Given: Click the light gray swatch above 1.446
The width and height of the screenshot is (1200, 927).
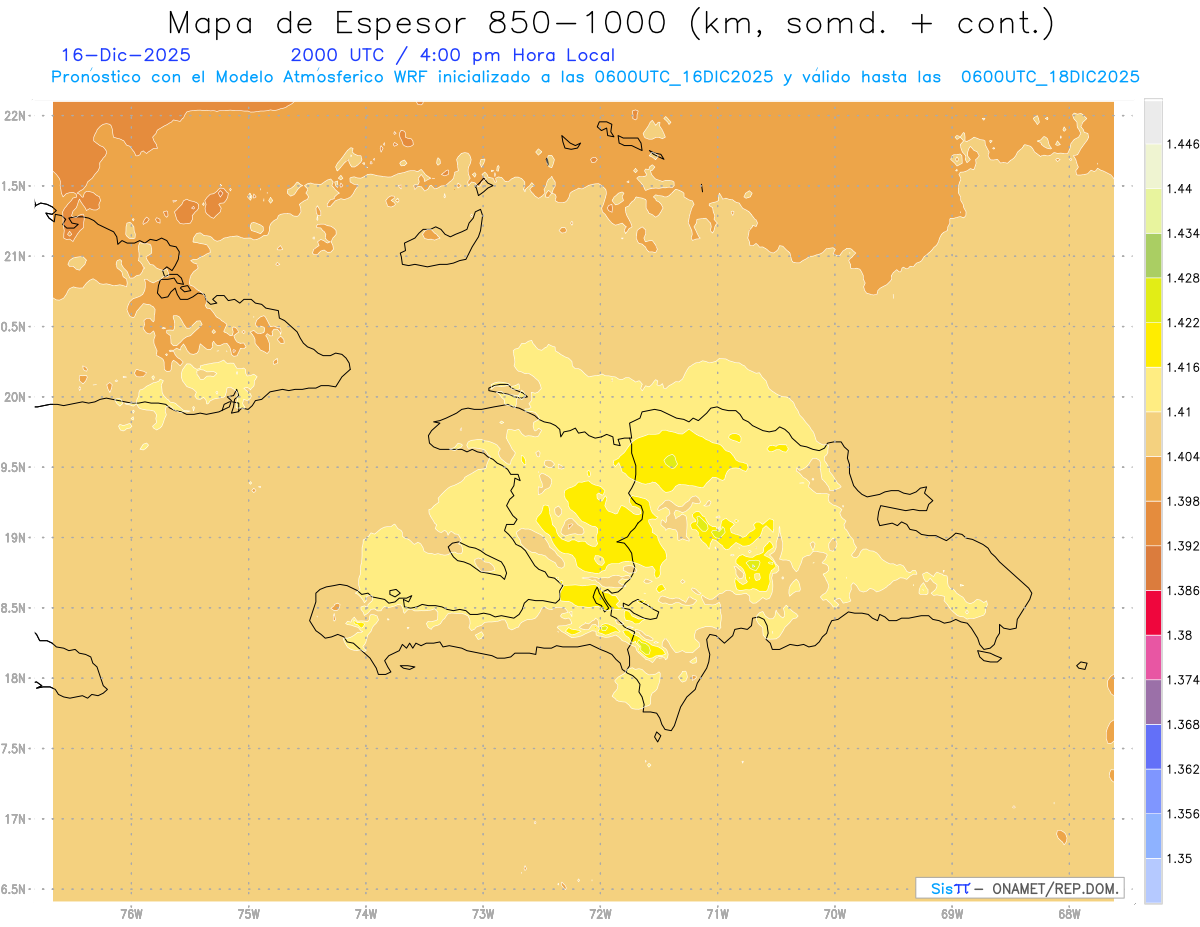Looking at the screenshot, I should tap(1153, 121).
